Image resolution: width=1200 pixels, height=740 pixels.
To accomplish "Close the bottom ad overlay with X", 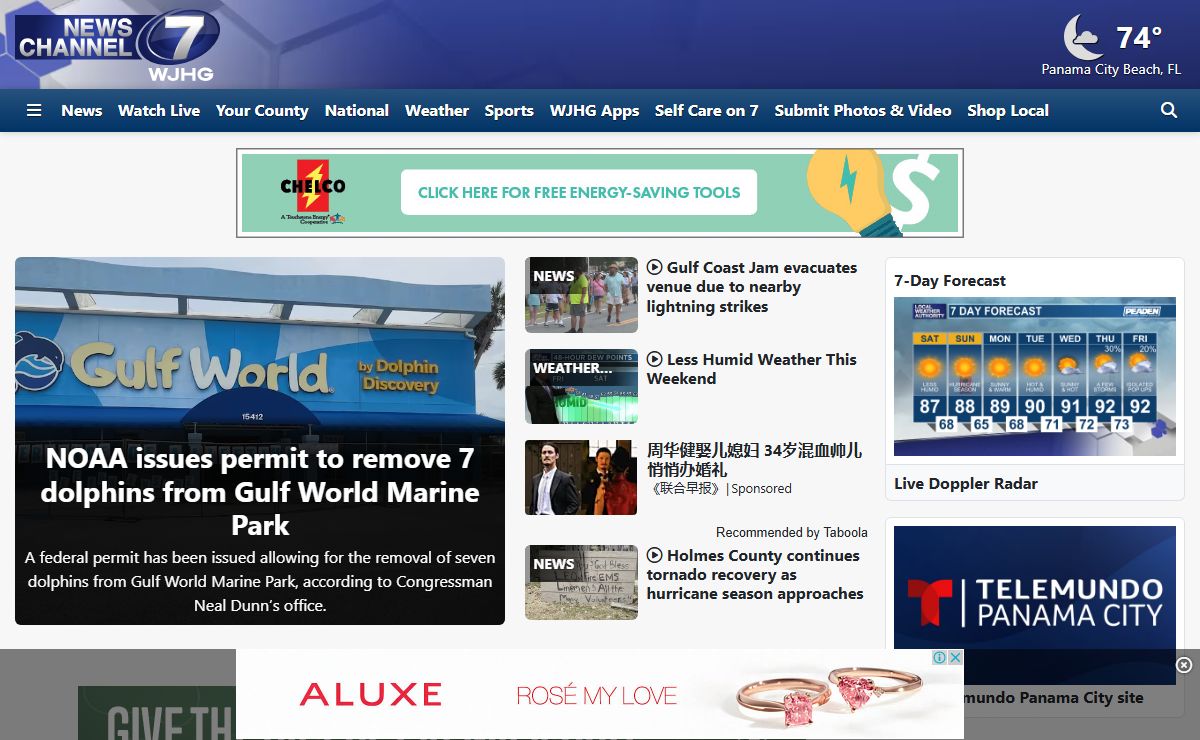I will [1184, 665].
